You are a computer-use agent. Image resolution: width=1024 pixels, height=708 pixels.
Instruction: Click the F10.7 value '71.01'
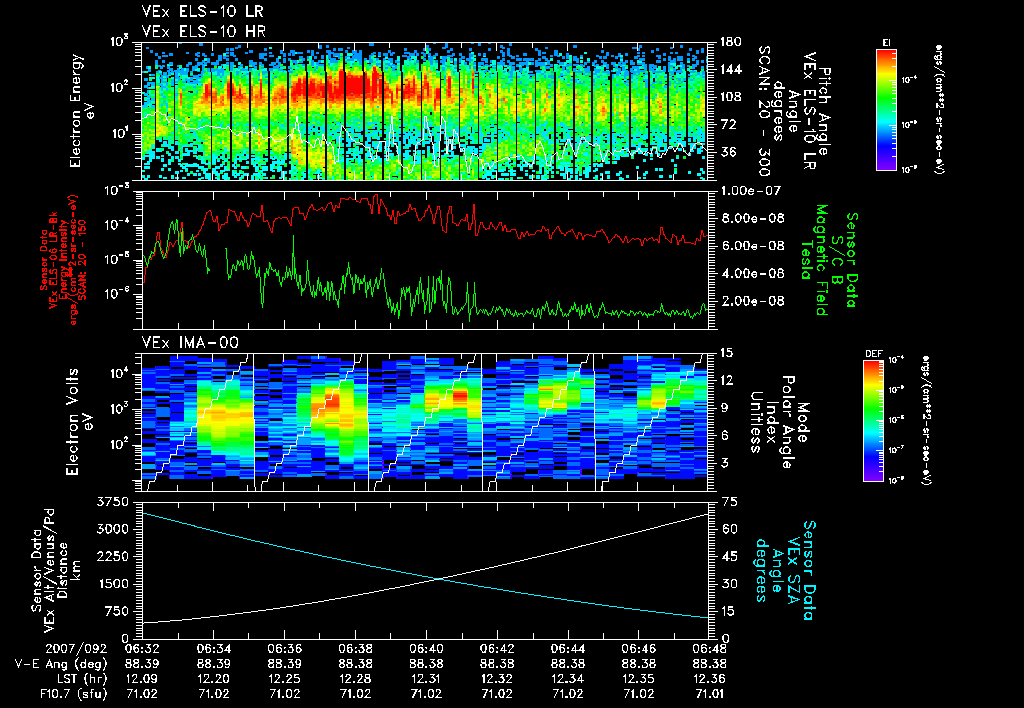pyautogui.click(x=710, y=694)
